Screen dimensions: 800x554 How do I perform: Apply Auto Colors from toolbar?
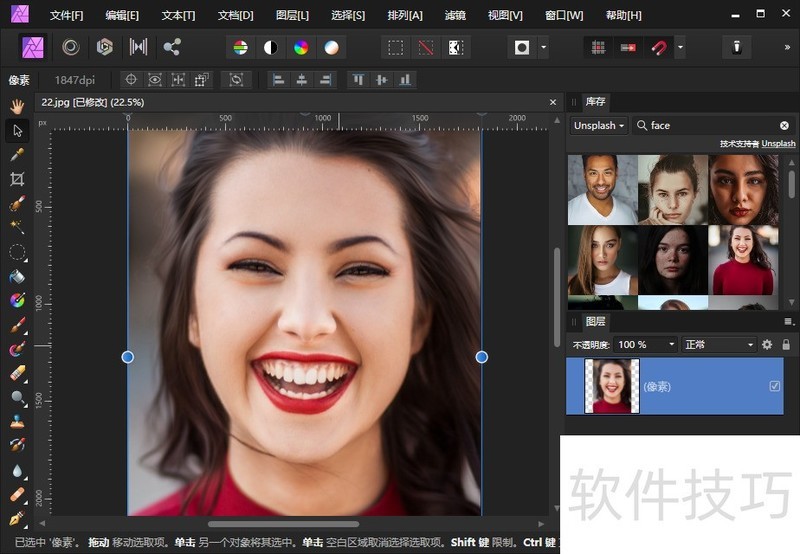(301, 48)
